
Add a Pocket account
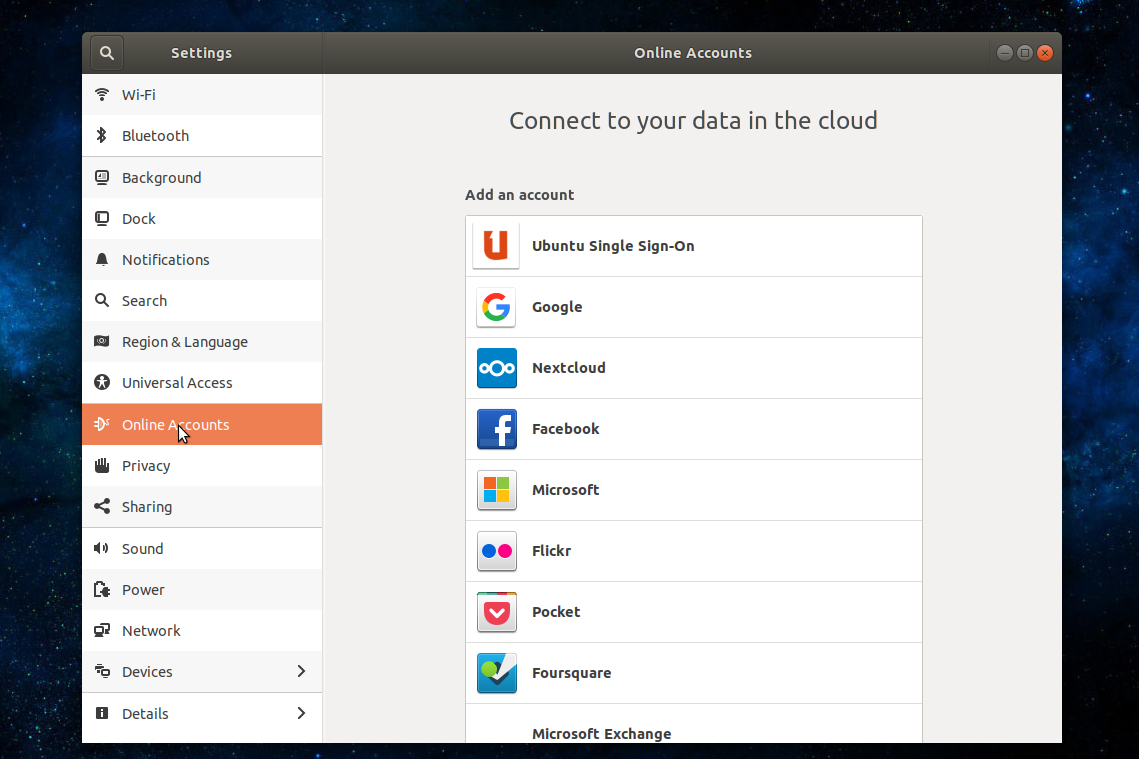pyautogui.click(x=694, y=612)
